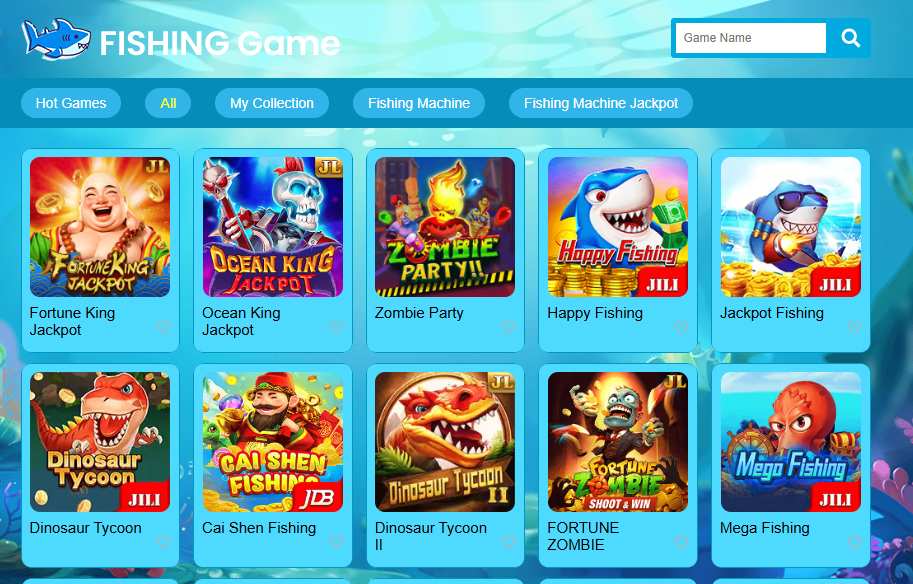The height and width of the screenshot is (584, 913).
Task: Select the Fishing Machine category
Action: [419, 103]
